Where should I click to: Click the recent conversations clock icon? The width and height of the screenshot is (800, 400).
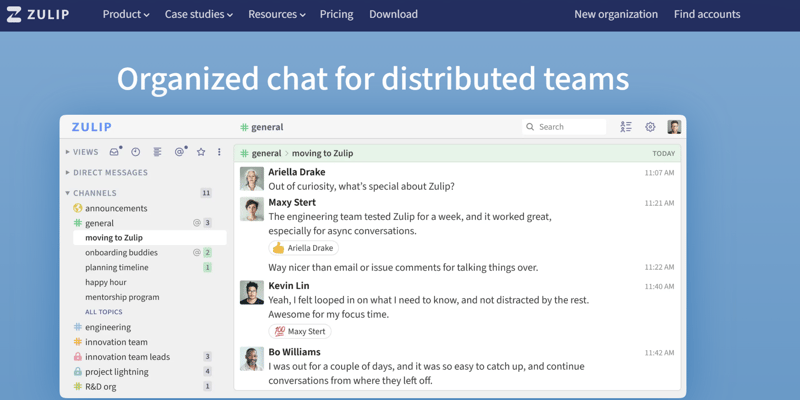[x=136, y=152]
